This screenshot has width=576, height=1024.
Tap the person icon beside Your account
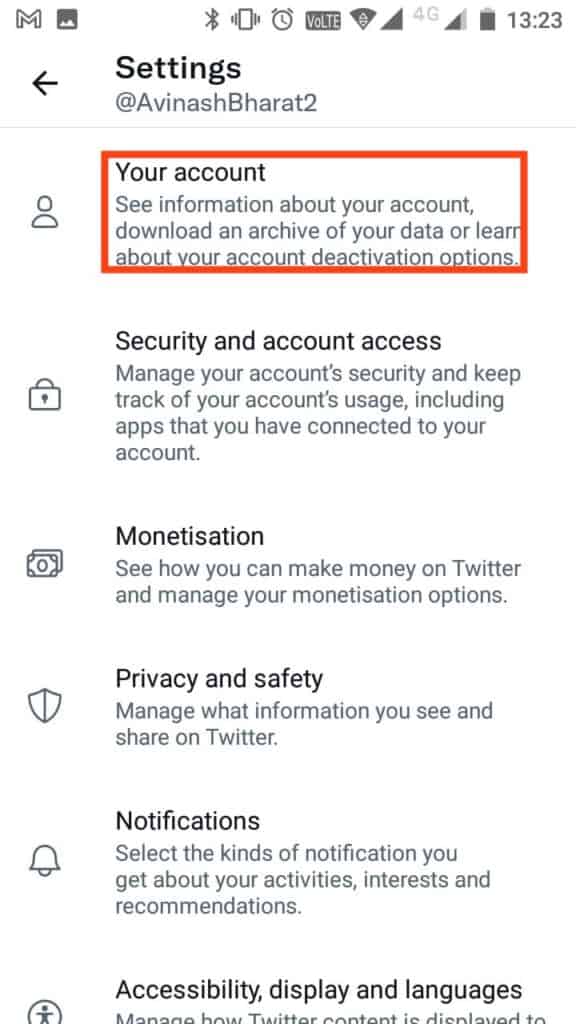click(45, 213)
